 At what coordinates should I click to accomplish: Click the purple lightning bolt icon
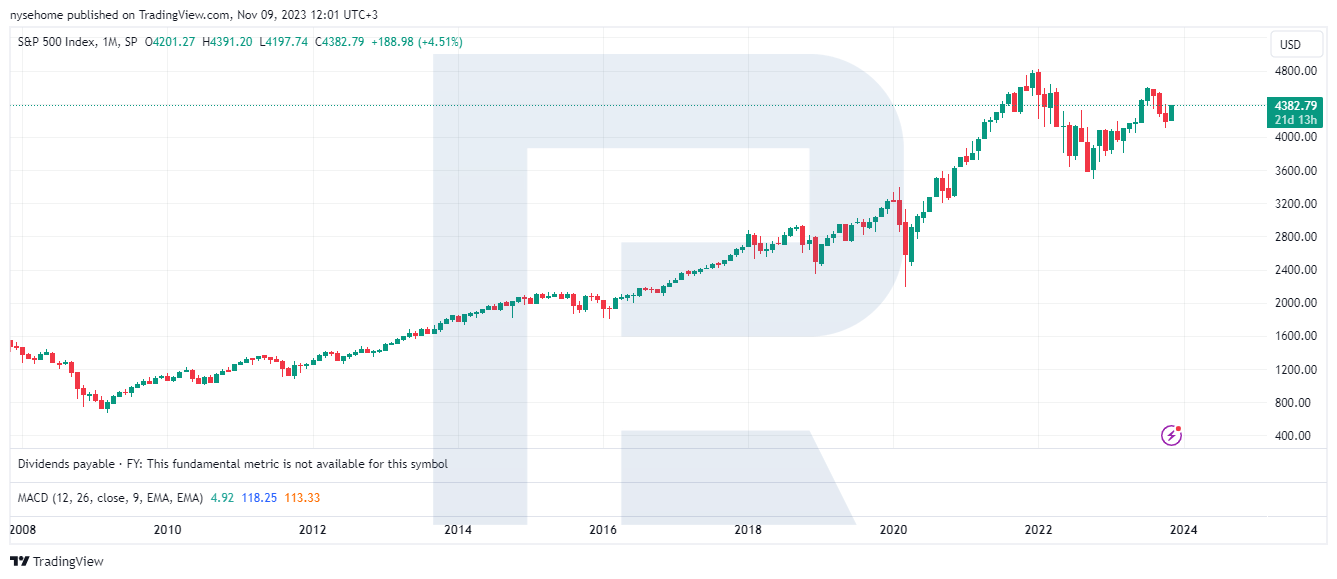[x=1171, y=435]
